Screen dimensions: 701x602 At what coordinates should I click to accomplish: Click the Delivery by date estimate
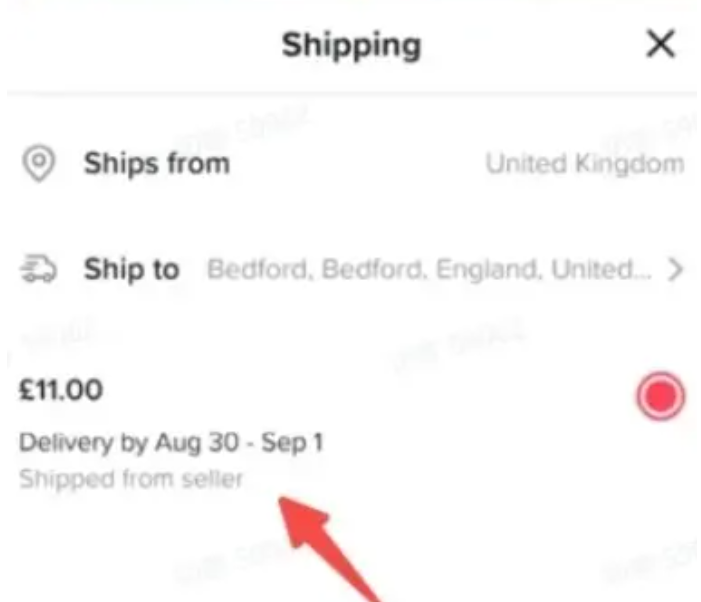pos(171,442)
